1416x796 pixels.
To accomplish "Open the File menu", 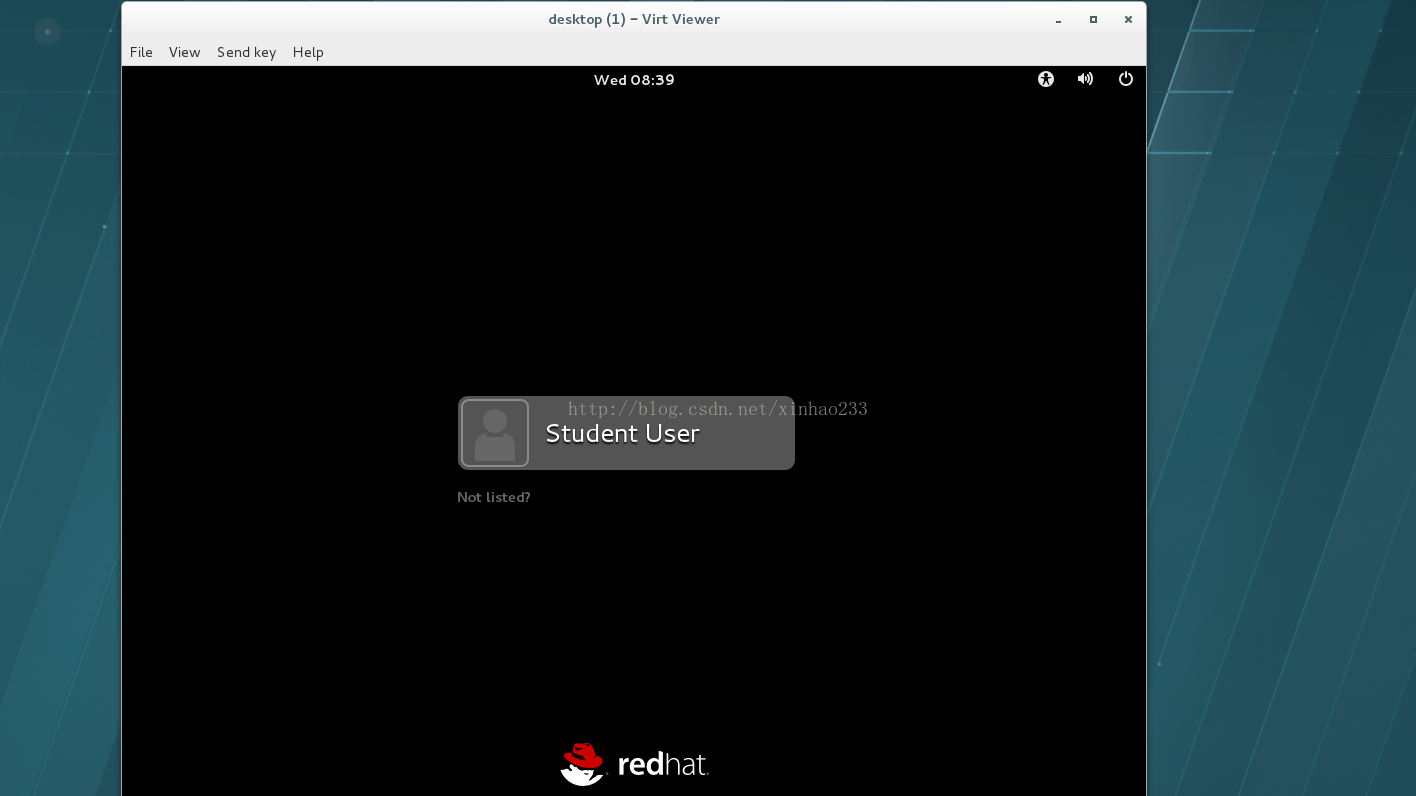I will click(141, 52).
